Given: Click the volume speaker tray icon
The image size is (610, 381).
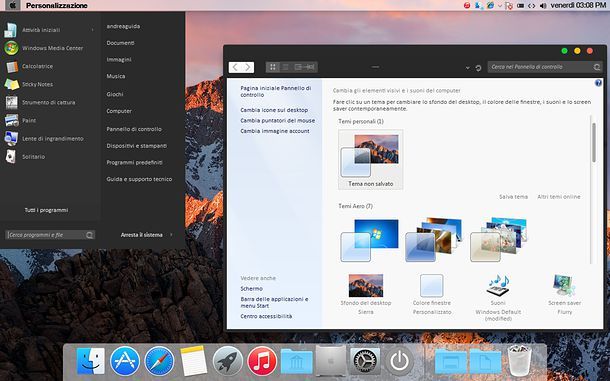Looking at the screenshot, I should tap(543, 5).
